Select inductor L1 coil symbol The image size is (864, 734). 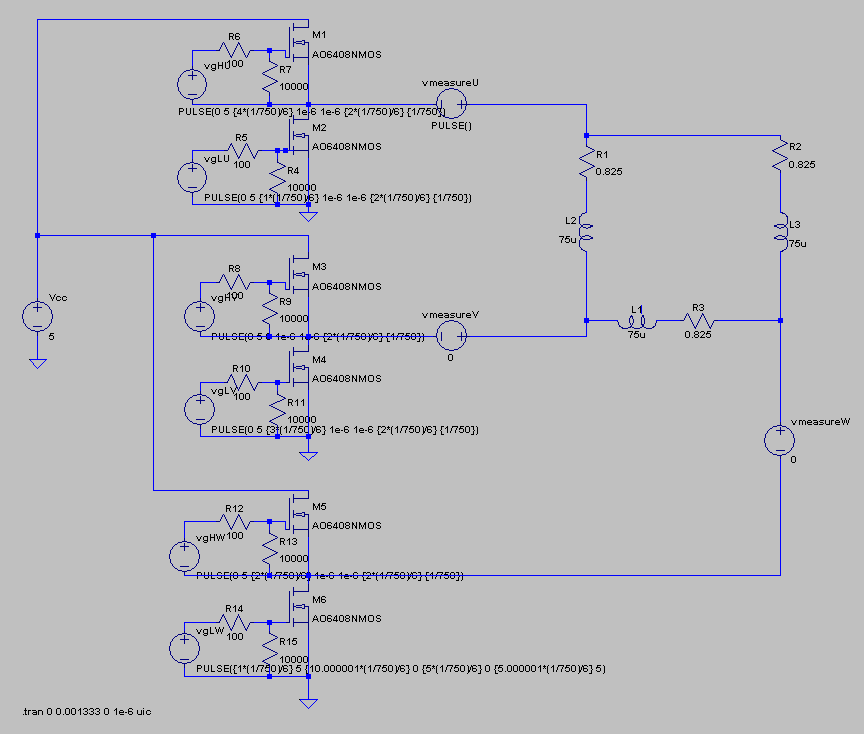tap(637, 322)
